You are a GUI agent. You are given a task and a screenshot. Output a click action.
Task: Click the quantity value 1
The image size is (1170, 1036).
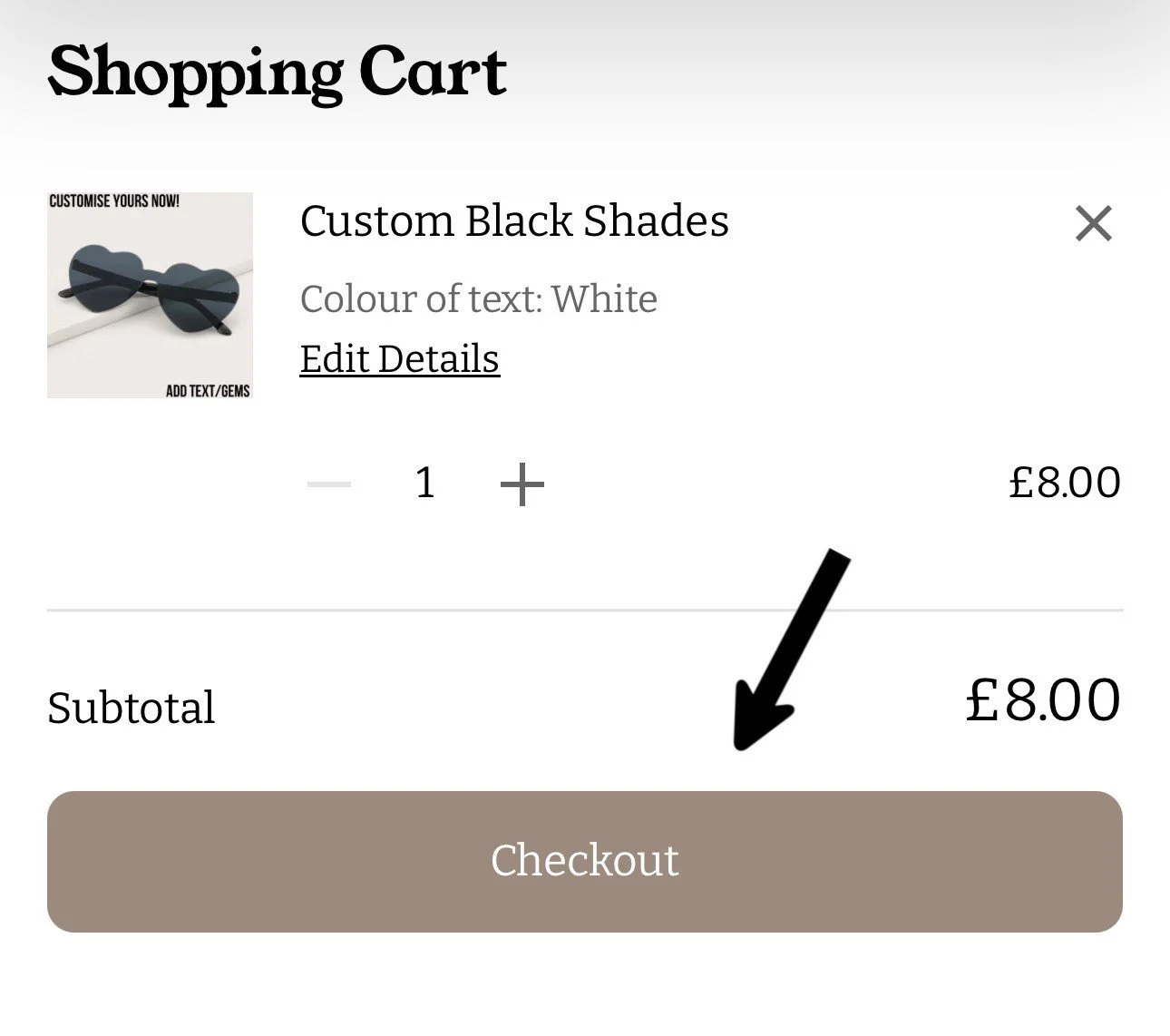[424, 483]
